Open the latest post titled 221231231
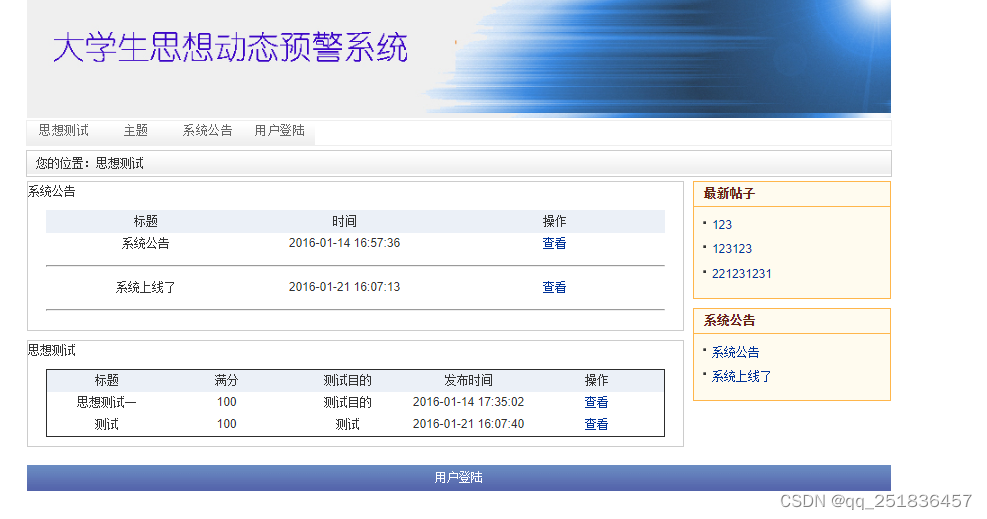 pos(742,274)
